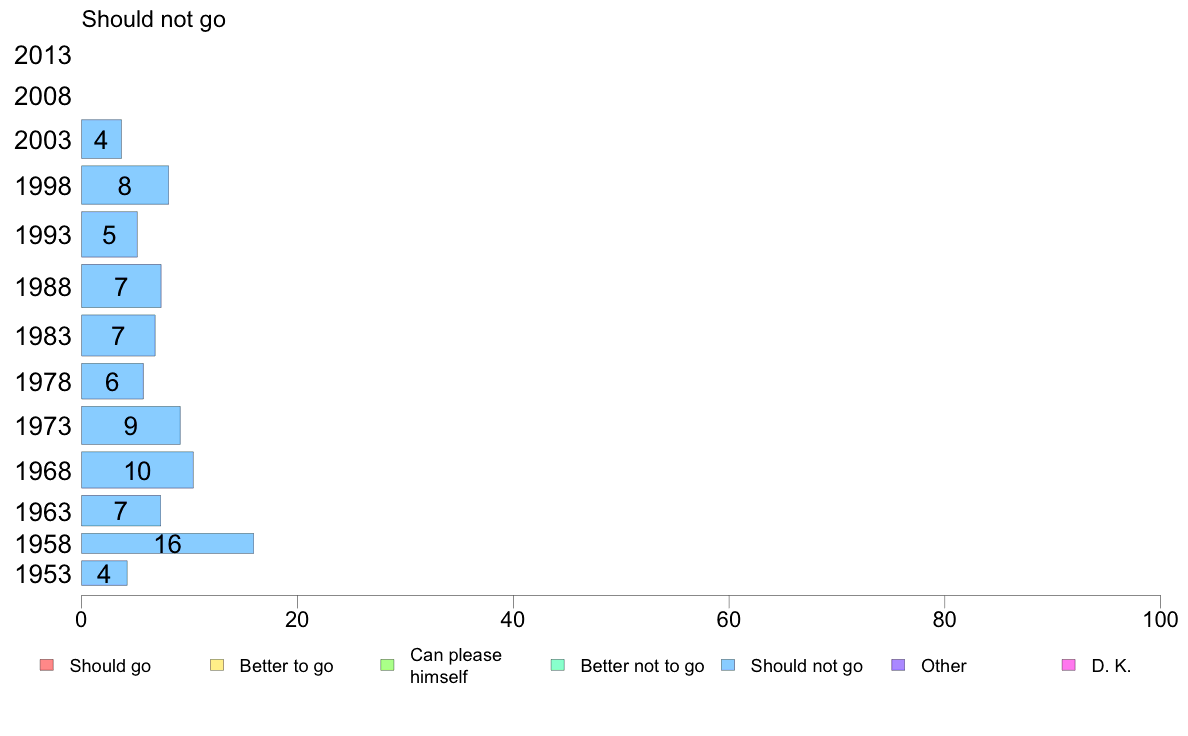Select the 1978 bar showing 6
The height and width of the screenshot is (736, 1188).
coord(112,381)
